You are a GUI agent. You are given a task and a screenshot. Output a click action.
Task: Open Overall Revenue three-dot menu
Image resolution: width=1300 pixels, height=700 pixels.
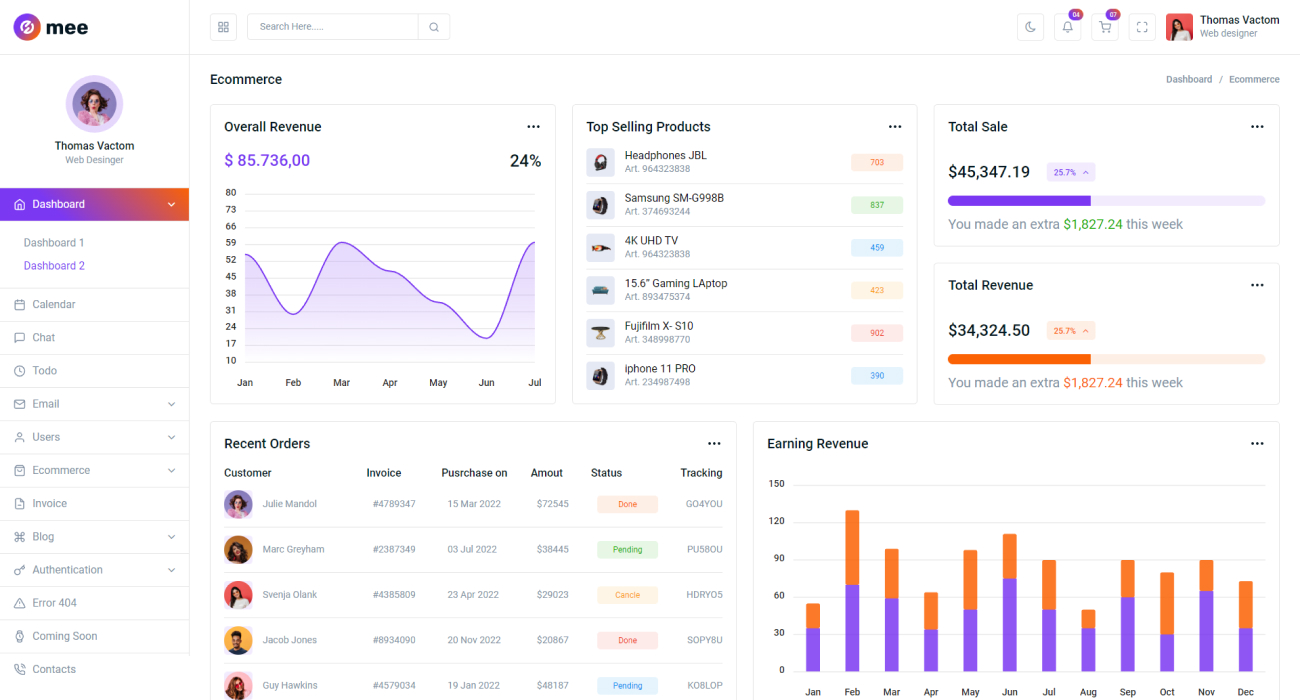coord(533,127)
